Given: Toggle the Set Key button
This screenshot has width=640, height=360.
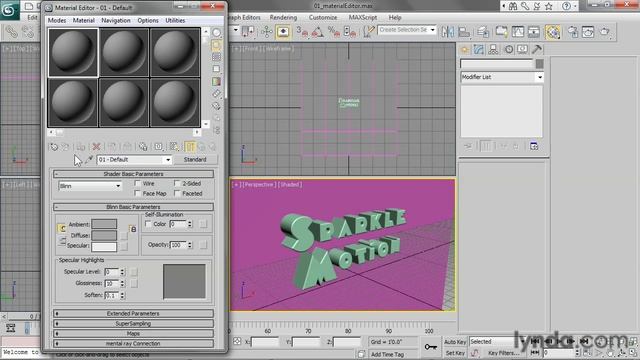Looking at the screenshot, I should point(455,353).
